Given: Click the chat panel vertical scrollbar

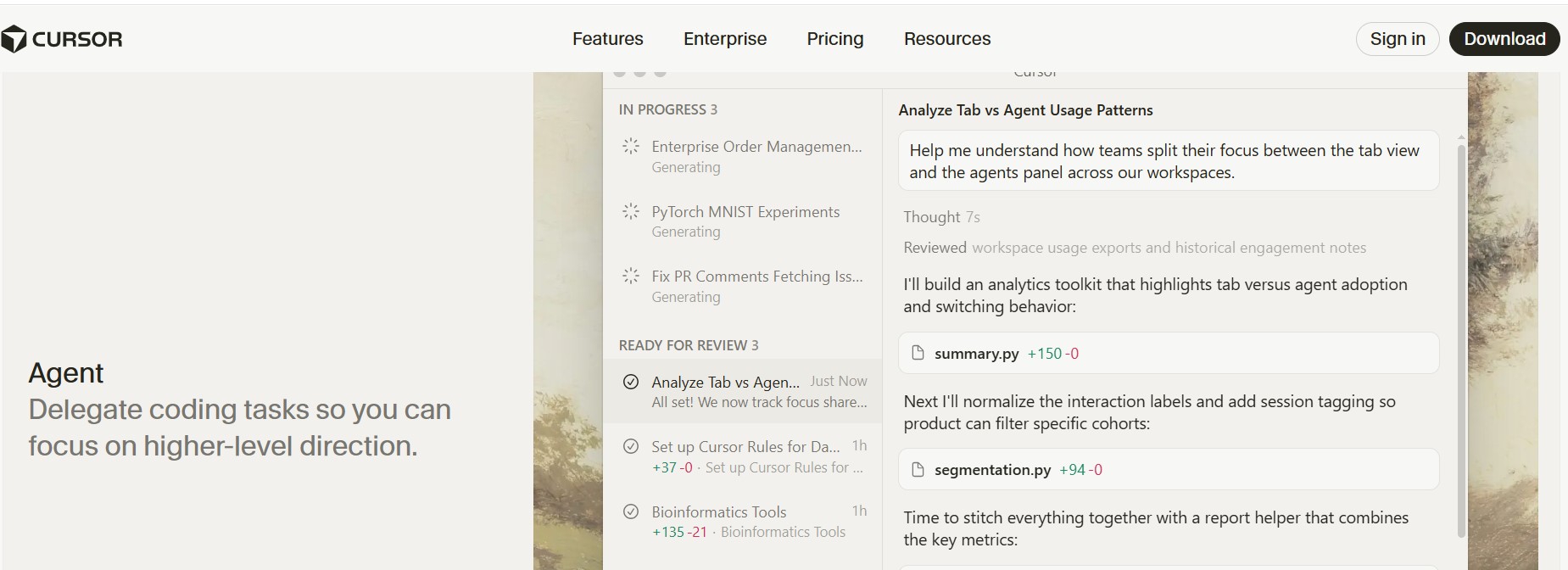Looking at the screenshot, I should point(1460,339).
